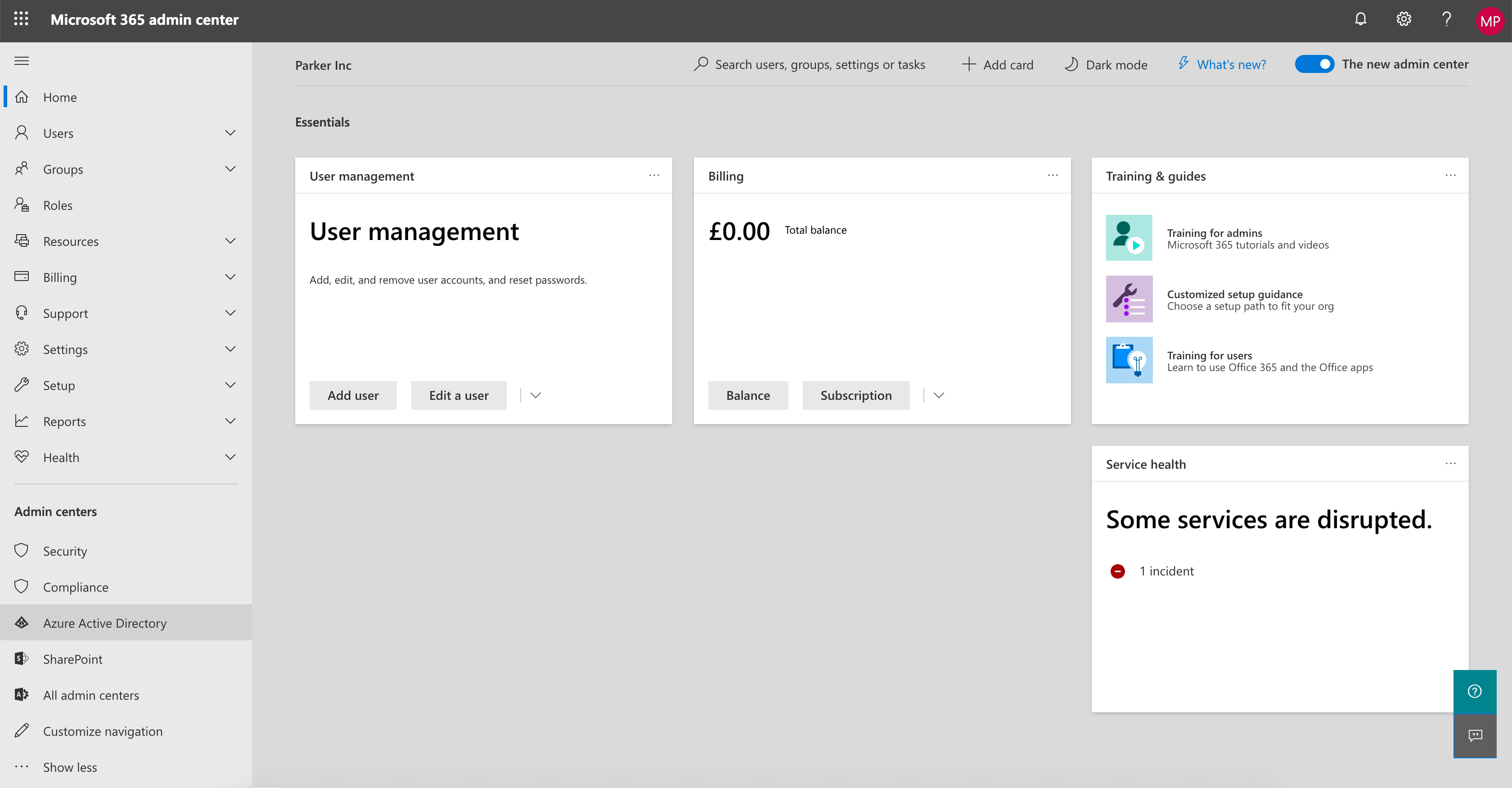1512x788 pixels.
Task: Expand the Settings menu chevron
Action: (231, 349)
